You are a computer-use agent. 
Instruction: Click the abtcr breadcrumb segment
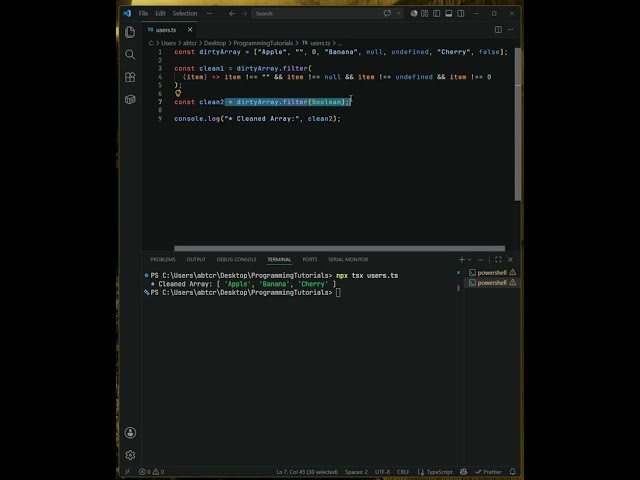click(189, 43)
